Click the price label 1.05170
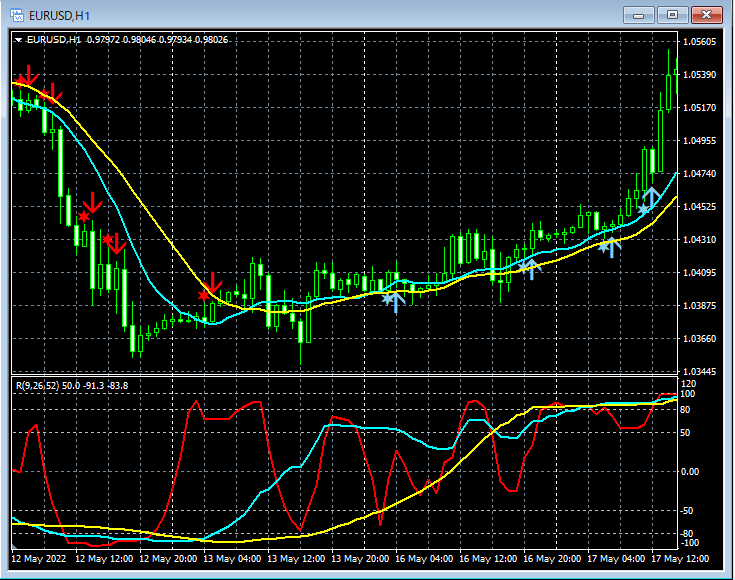The image size is (735, 580). 699,107
